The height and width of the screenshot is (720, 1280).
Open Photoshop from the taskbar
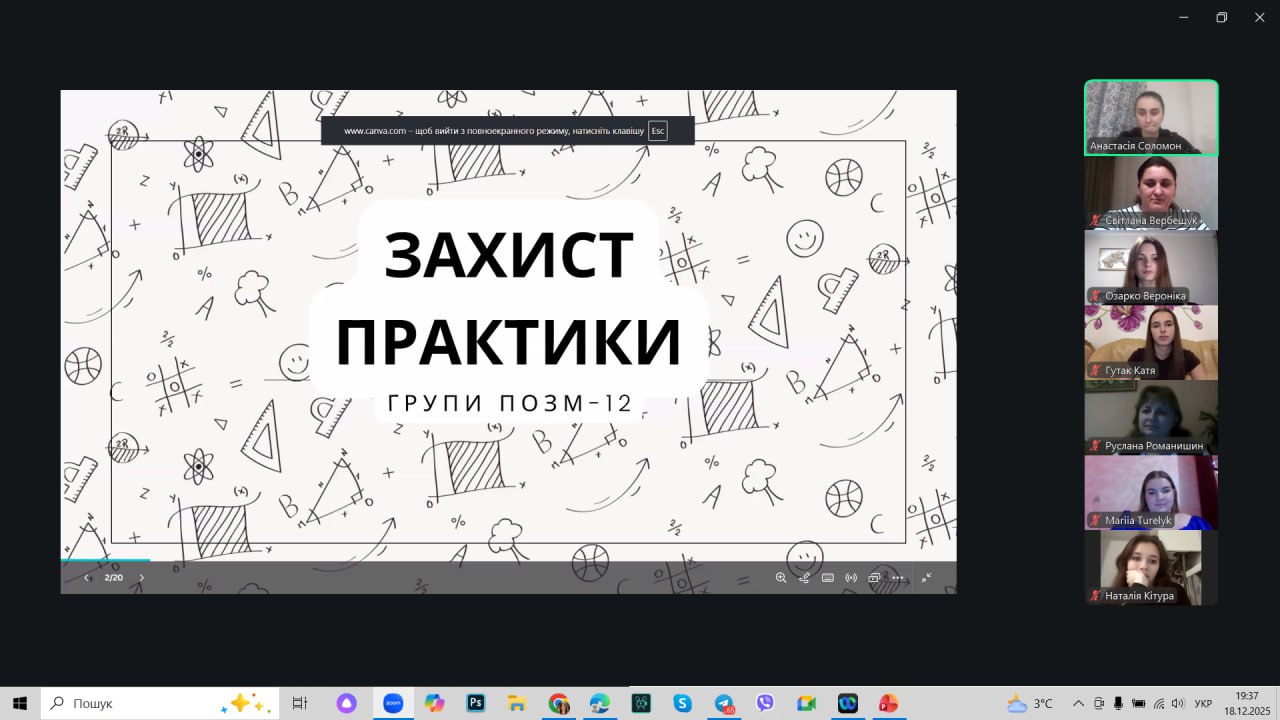[476, 703]
